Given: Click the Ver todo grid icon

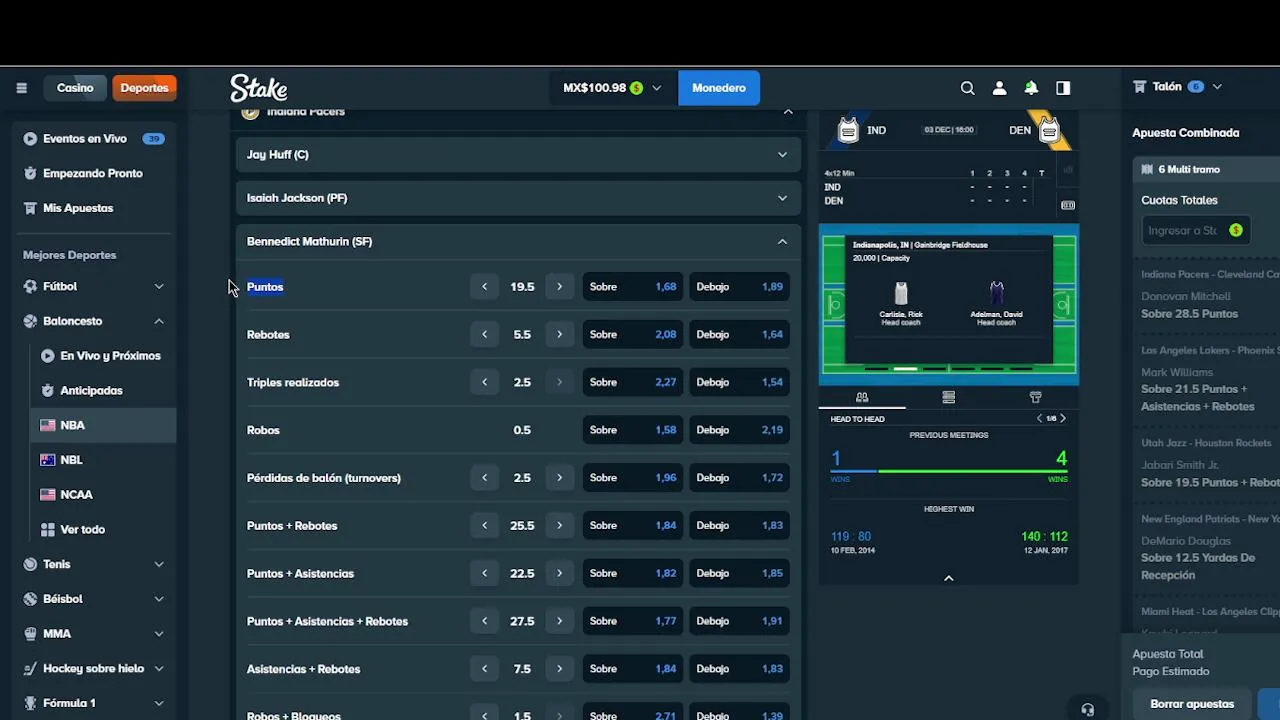Looking at the screenshot, I should coord(47,529).
